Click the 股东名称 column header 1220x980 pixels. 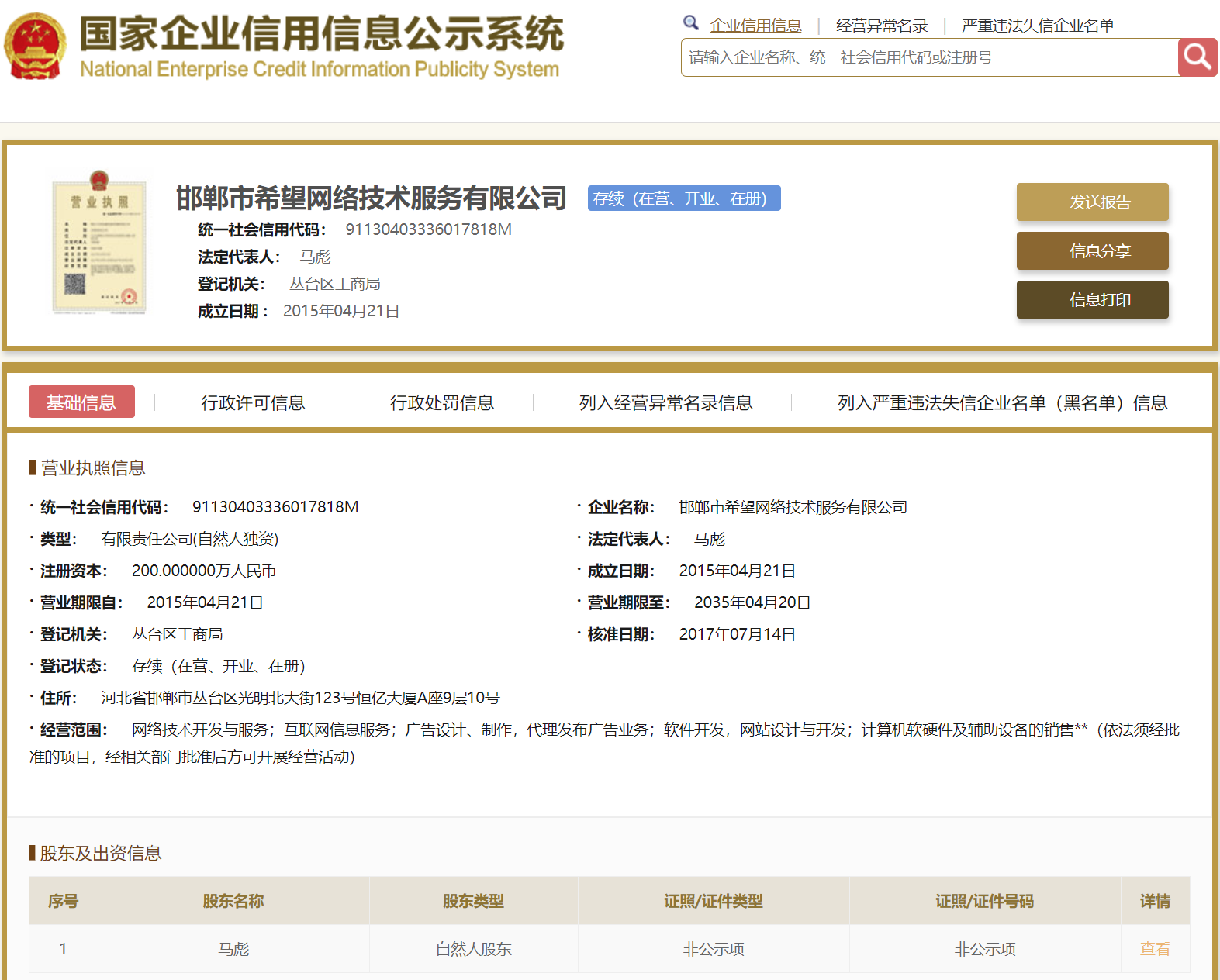pyautogui.click(x=233, y=901)
